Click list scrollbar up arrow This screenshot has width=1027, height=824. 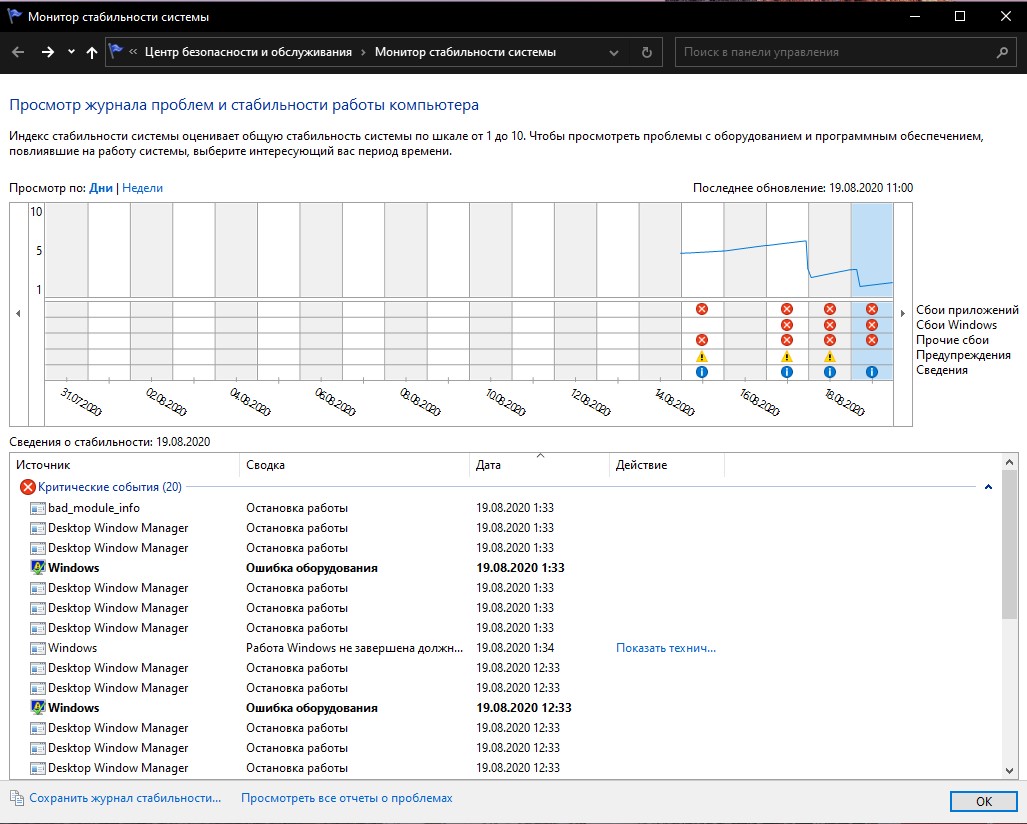point(1009,462)
